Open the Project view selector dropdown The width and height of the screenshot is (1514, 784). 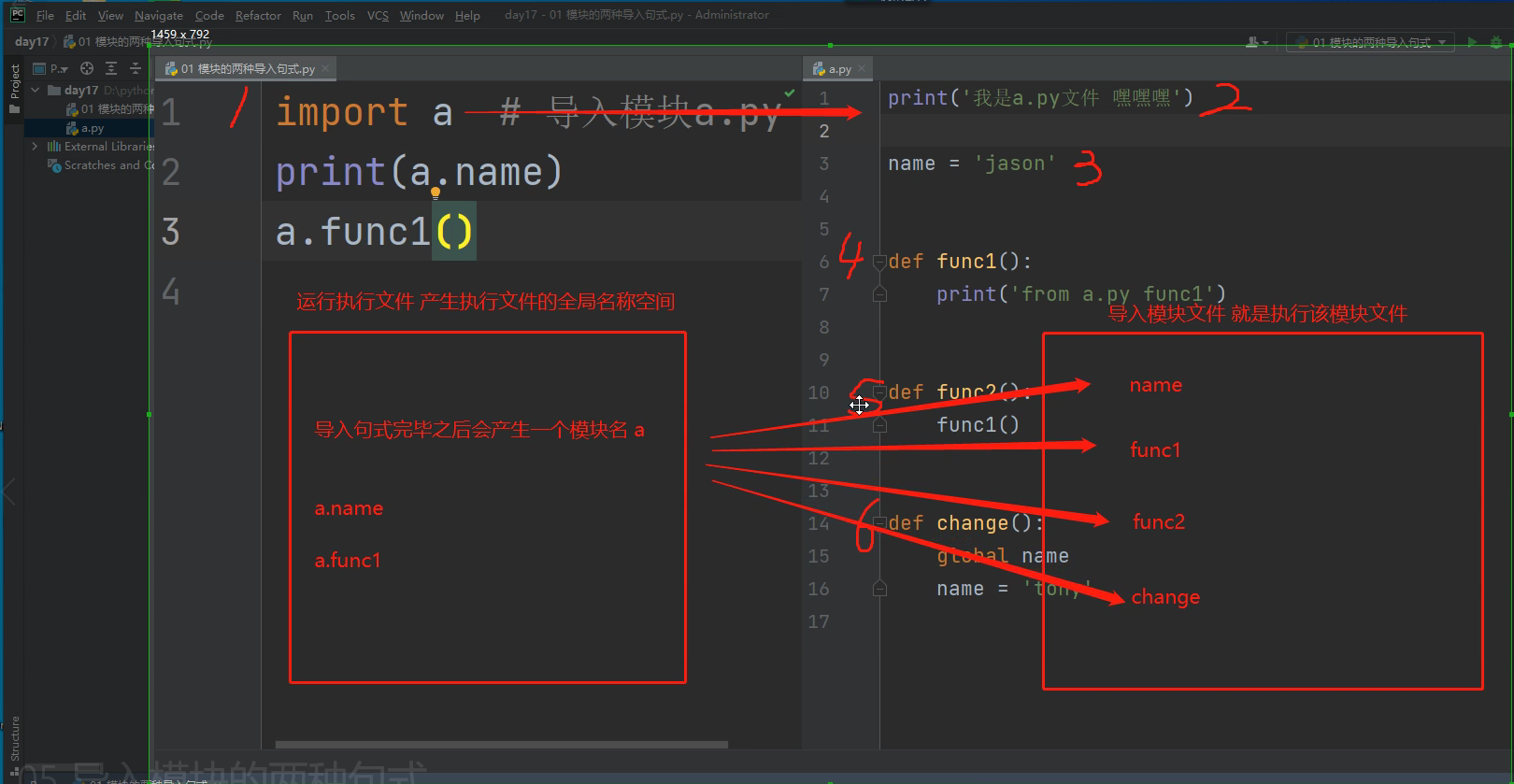click(51, 68)
